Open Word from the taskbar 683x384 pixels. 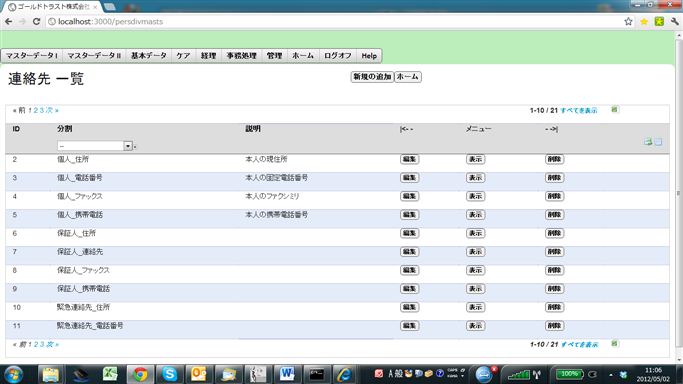287,374
